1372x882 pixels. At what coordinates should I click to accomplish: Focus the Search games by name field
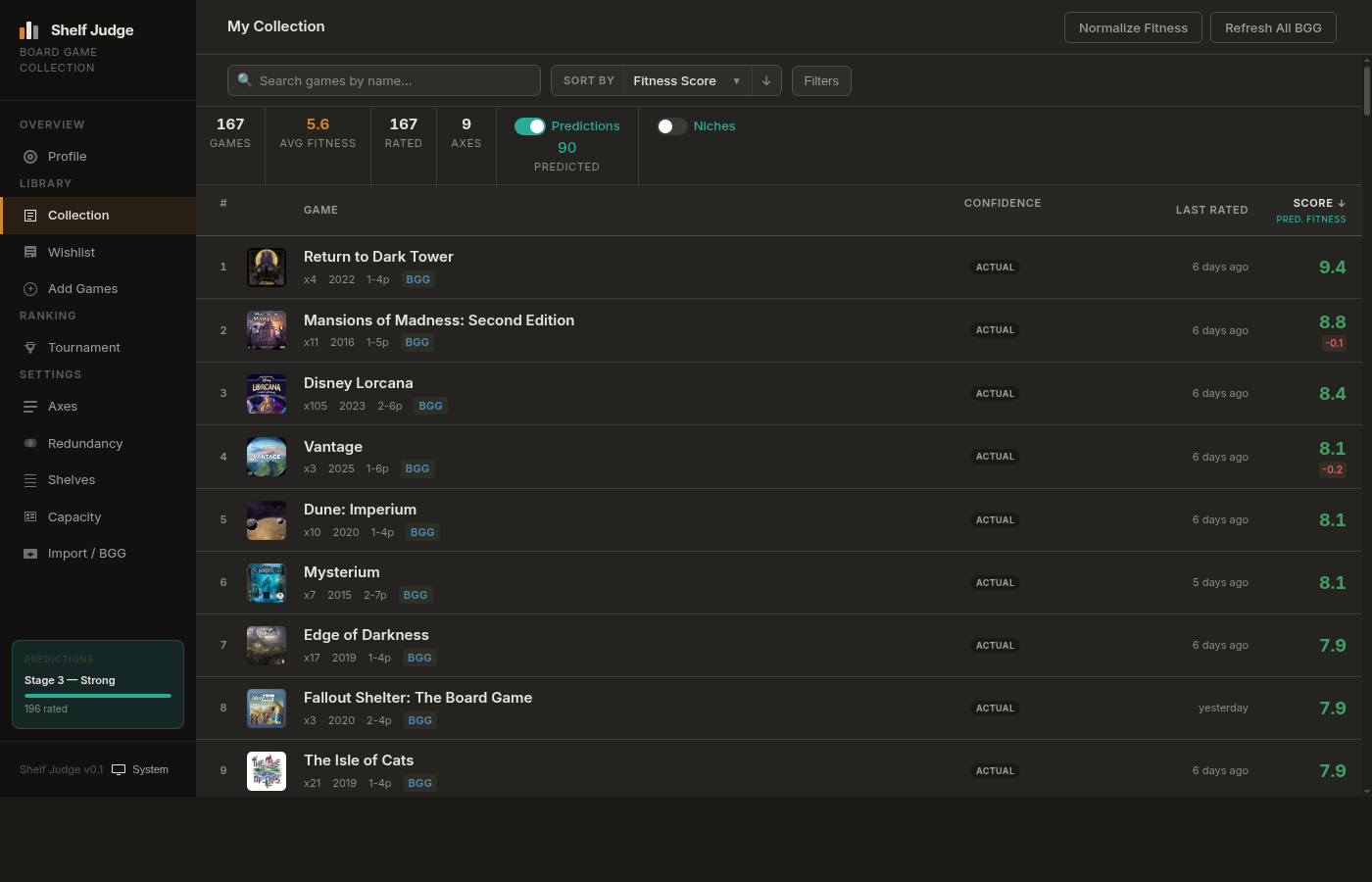pyautogui.click(x=384, y=80)
